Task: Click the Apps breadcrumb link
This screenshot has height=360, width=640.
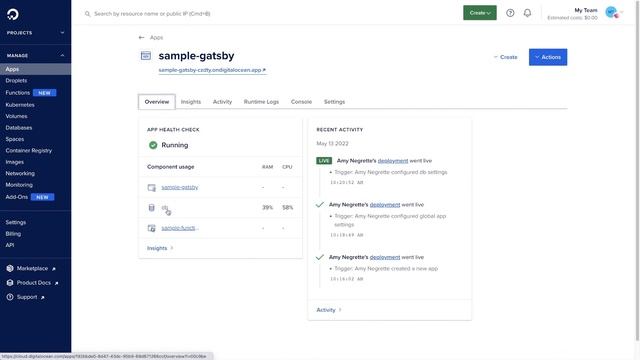Action: pyautogui.click(x=156, y=38)
